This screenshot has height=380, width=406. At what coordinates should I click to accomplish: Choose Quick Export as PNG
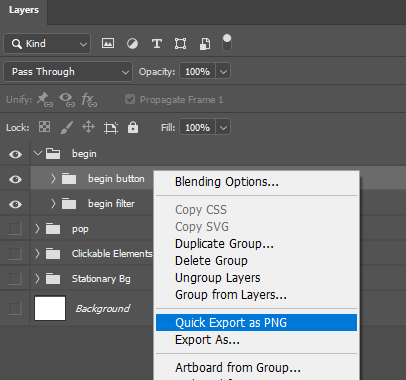coord(256,323)
